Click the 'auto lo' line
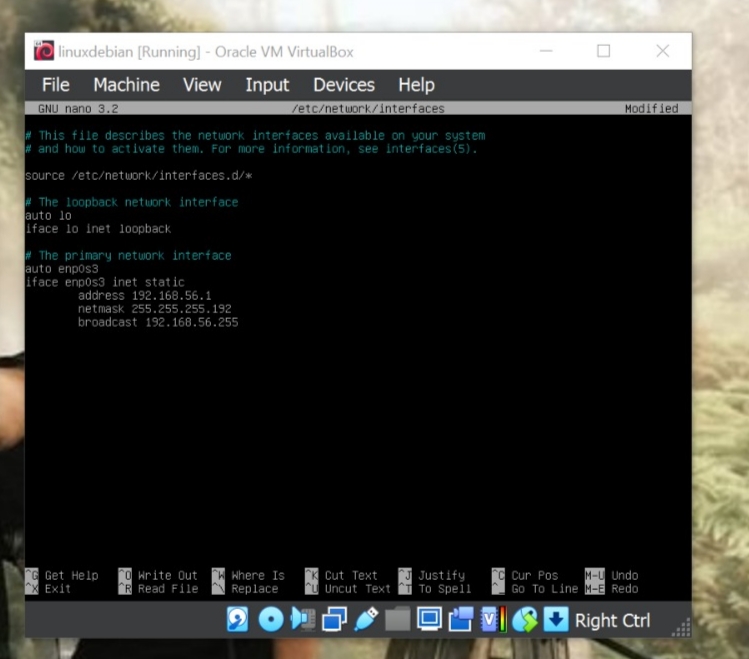The height and width of the screenshot is (659, 749). tap(48, 215)
